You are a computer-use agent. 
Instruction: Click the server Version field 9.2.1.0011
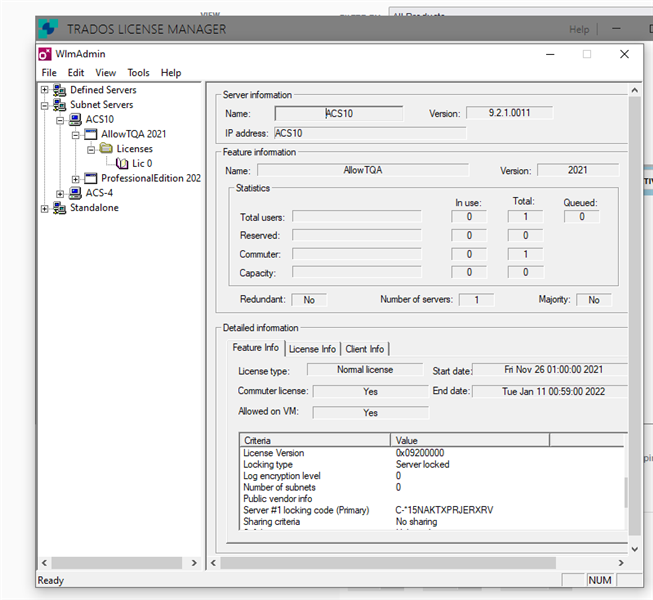tap(509, 113)
